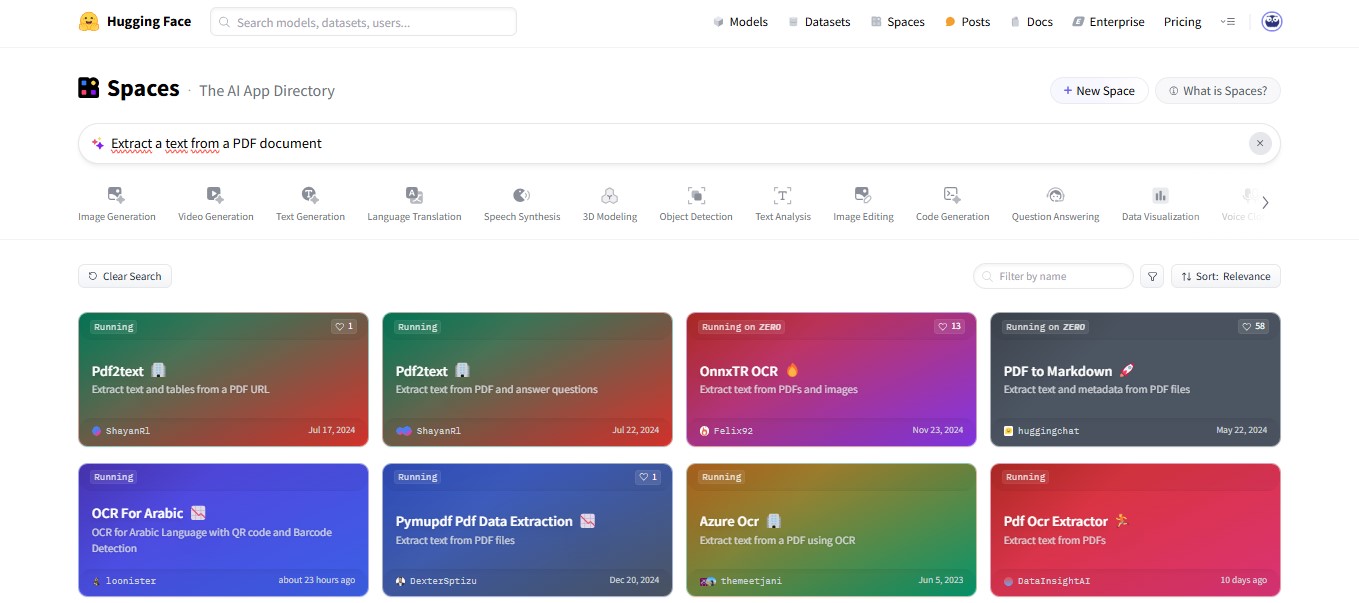
Task: Click the Clear Search button
Action: click(x=125, y=276)
